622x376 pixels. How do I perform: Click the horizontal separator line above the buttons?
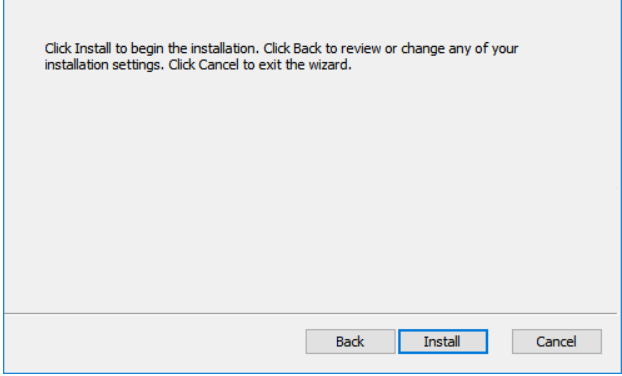click(x=310, y=313)
